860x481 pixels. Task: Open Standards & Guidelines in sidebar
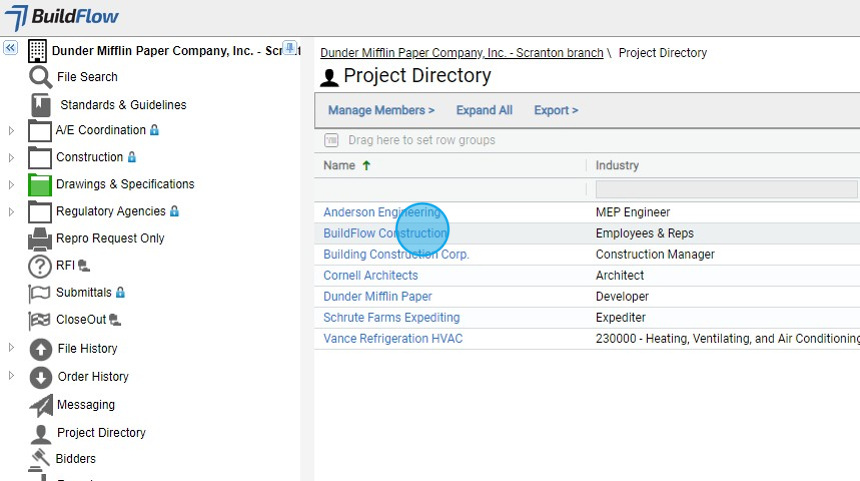pos(123,105)
